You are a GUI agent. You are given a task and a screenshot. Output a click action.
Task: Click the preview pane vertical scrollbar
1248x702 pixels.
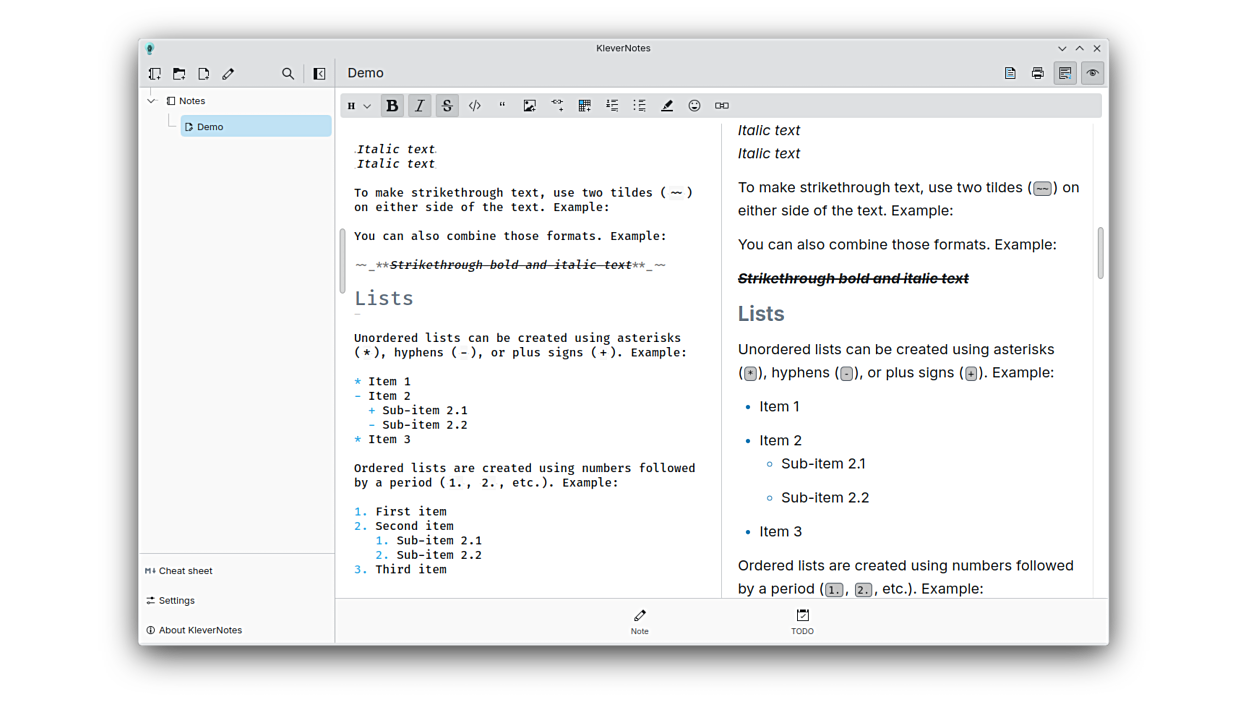[x=1100, y=253]
